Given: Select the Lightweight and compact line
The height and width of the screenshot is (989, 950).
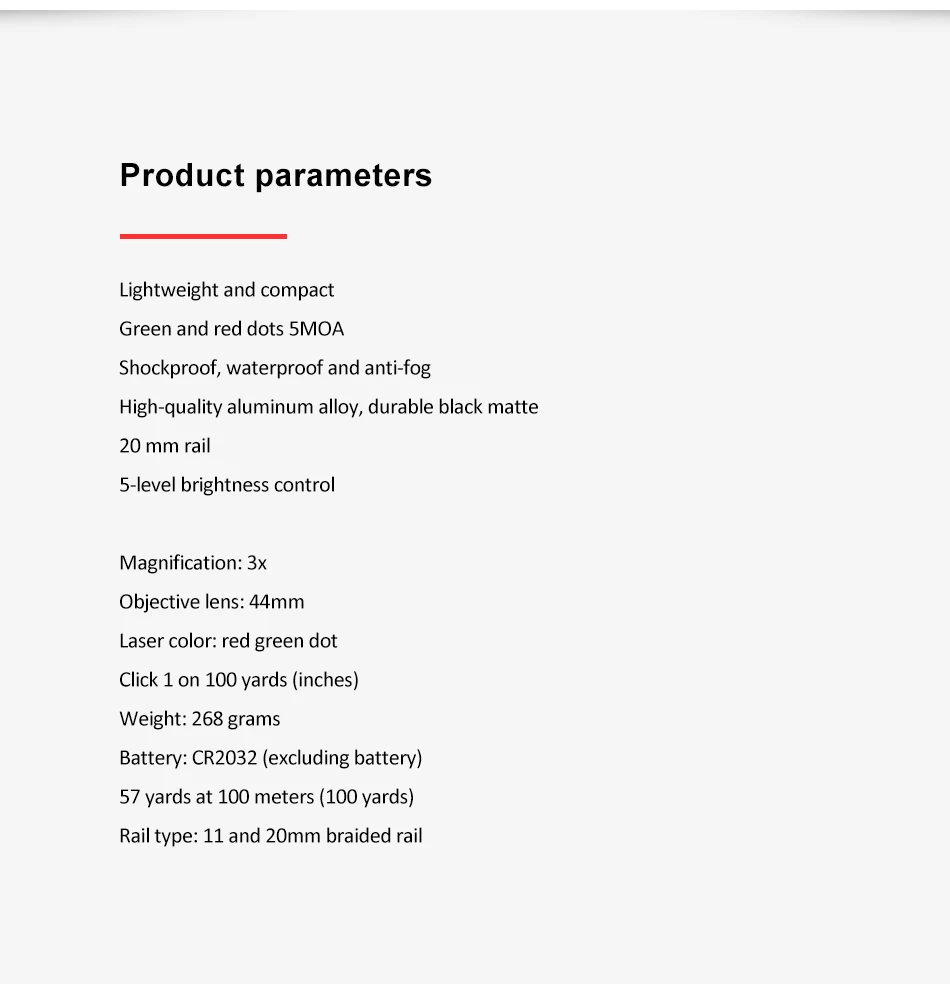Looking at the screenshot, I should click(226, 290).
